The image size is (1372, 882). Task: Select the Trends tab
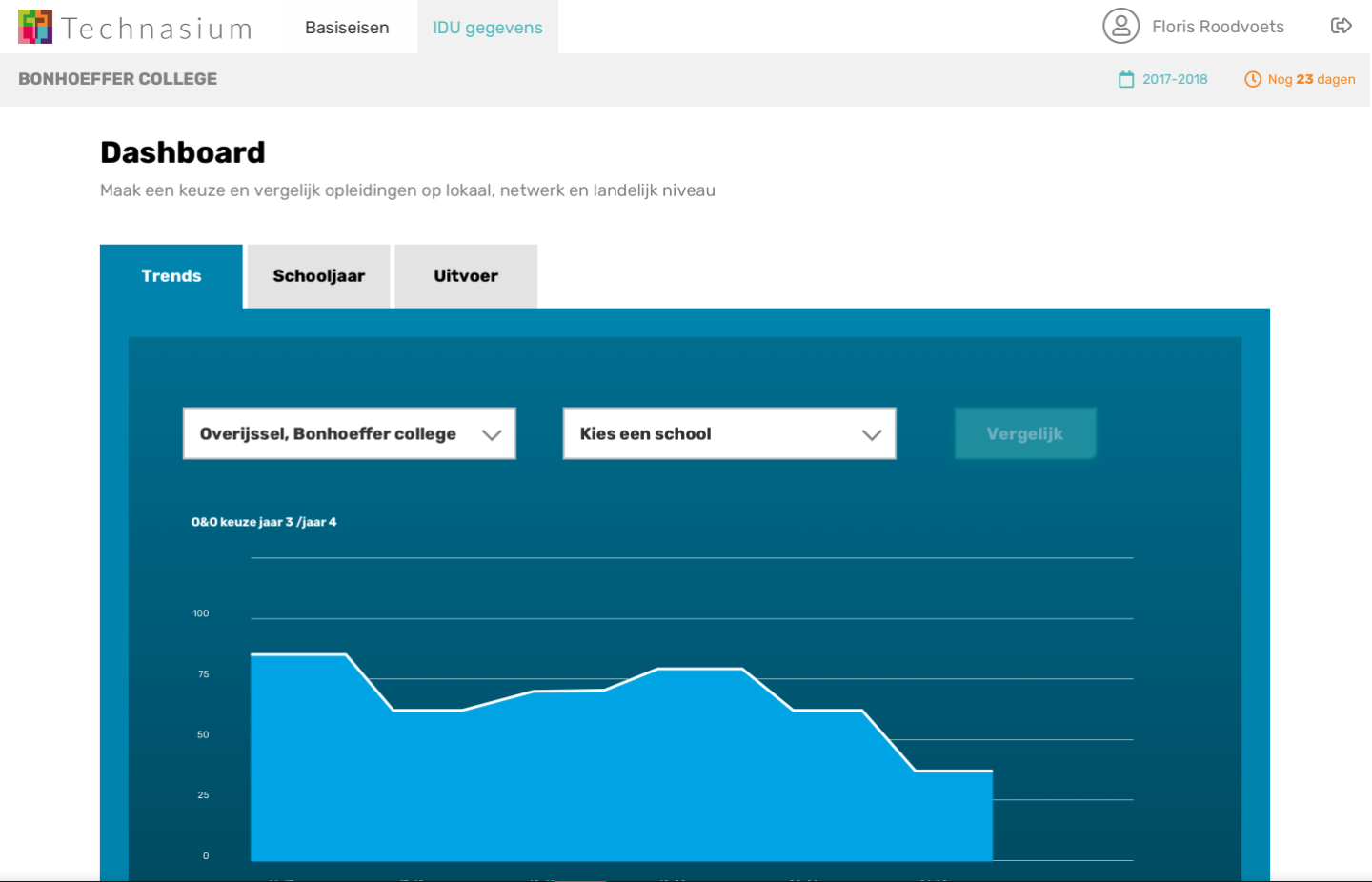coord(171,276)
